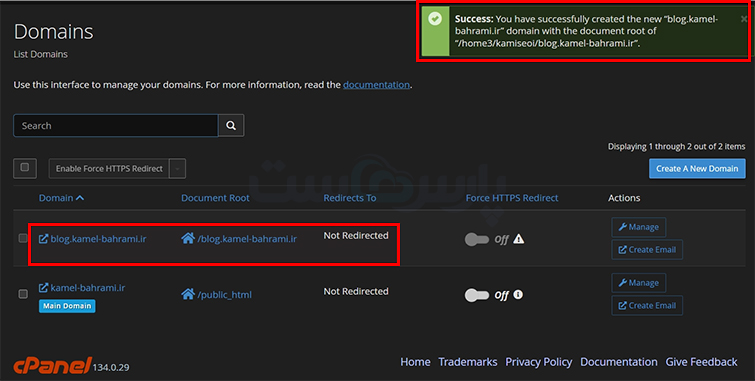The height and width of the screenshot is (381, 755).
Task: Click the Displaying 1 through 2 items text
Action: [x=677, y=146]
